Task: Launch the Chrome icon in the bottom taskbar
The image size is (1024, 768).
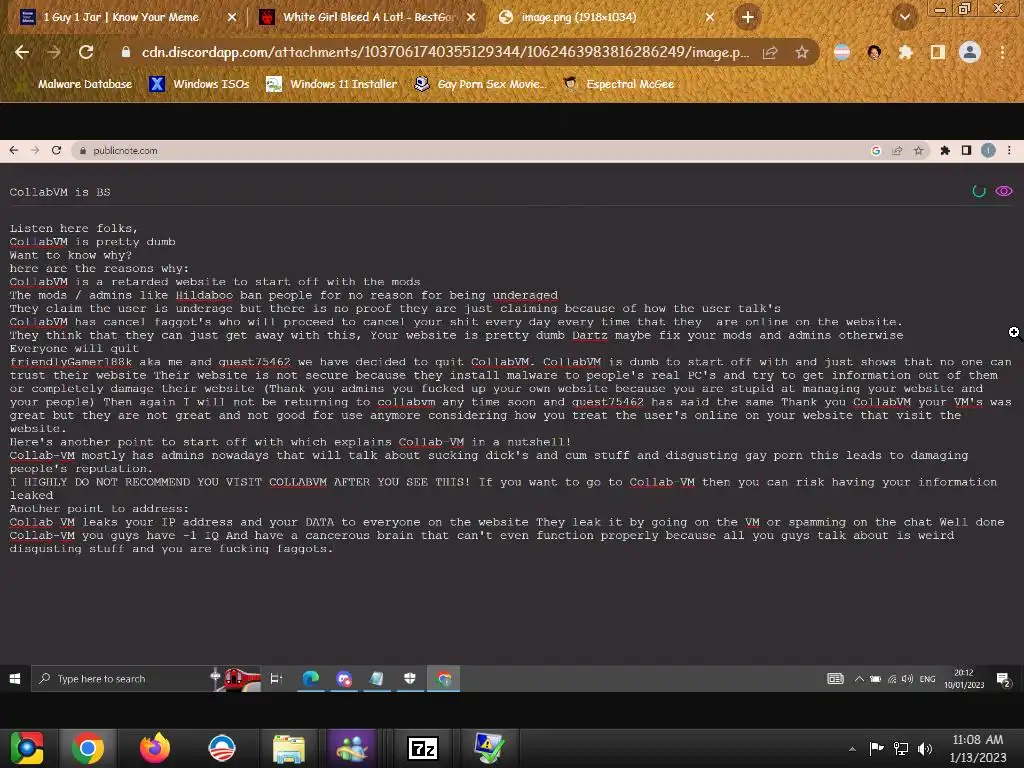Action: coord(88,748)
